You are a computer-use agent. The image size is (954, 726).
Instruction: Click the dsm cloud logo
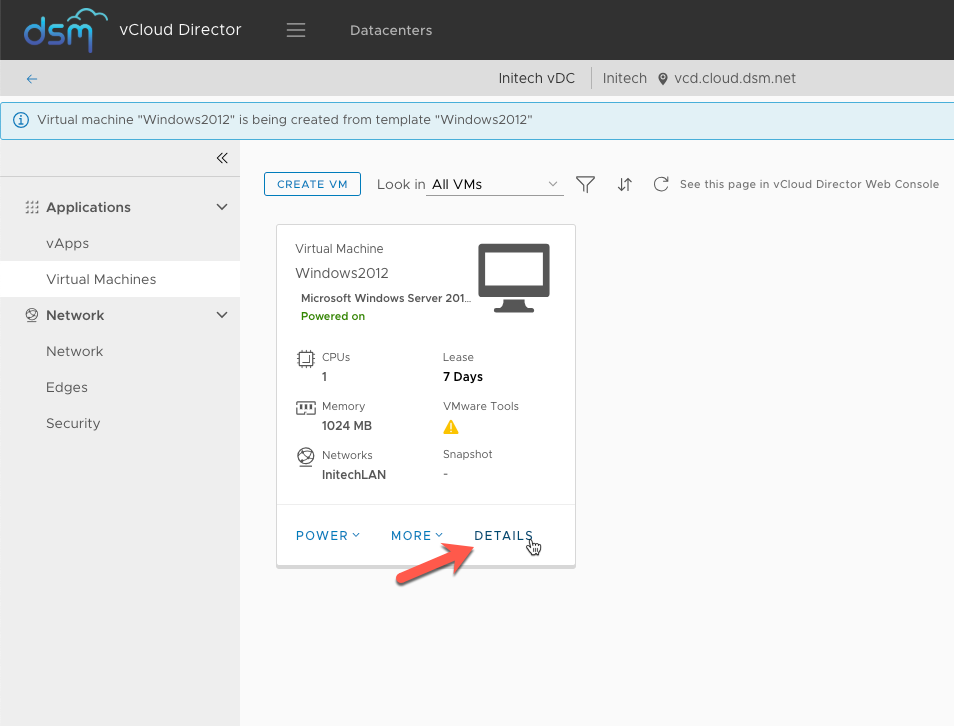click(x=65, y=30)
